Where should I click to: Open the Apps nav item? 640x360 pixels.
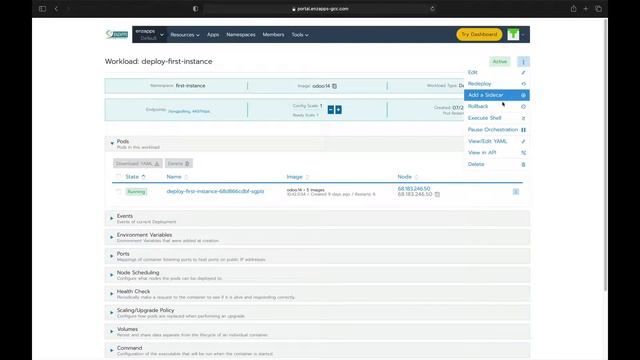click(x=213, y=35)
